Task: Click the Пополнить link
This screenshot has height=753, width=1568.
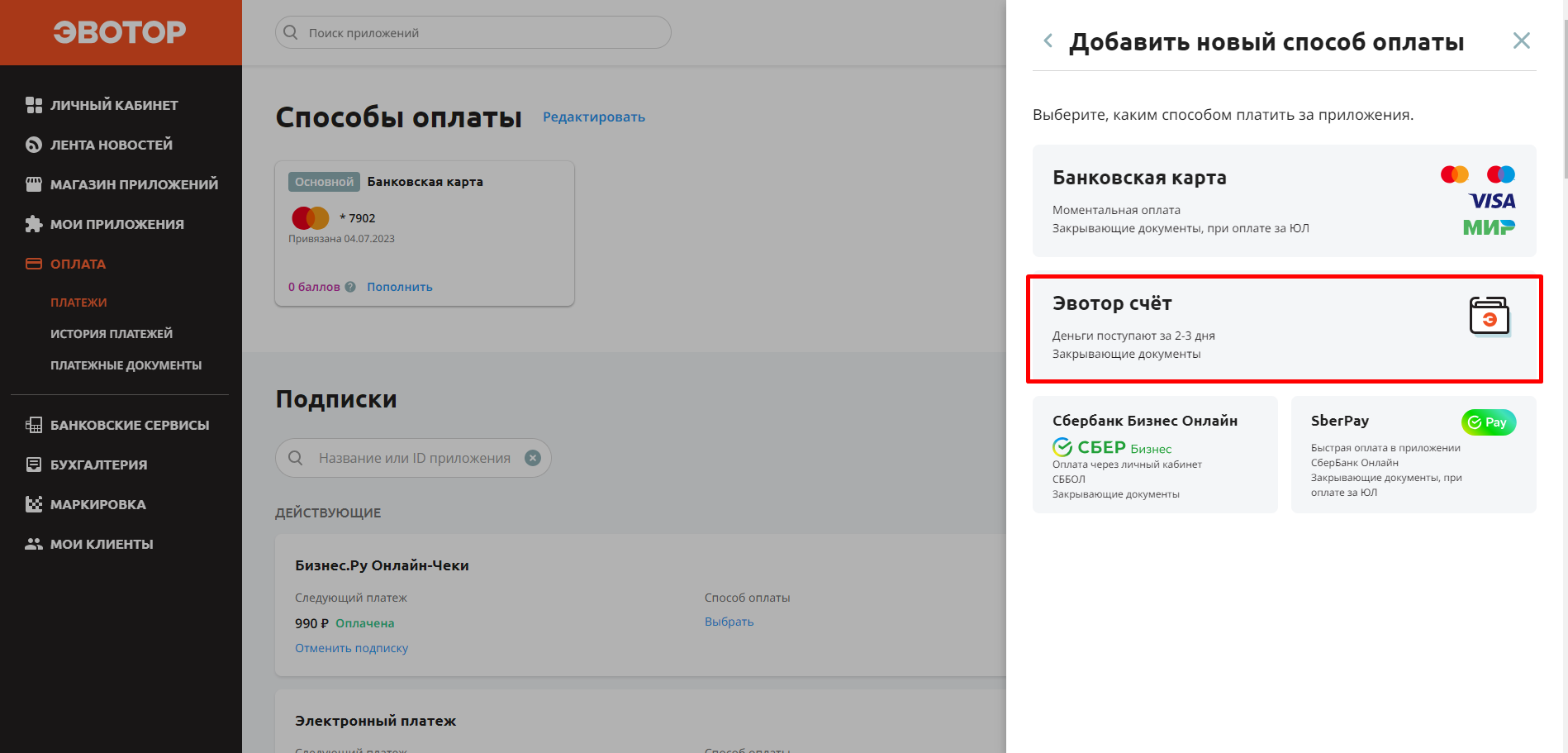Action: click(400, 287)
